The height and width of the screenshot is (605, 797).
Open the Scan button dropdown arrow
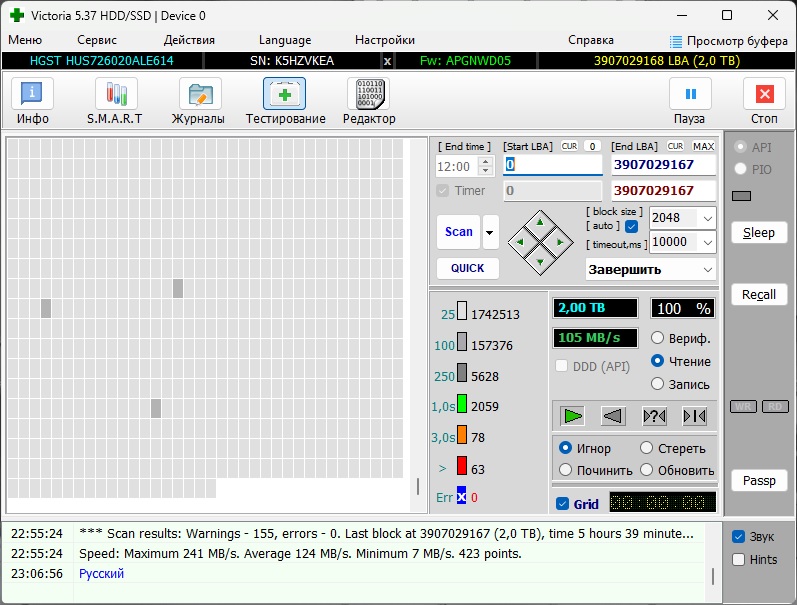(x=490, y=232)
